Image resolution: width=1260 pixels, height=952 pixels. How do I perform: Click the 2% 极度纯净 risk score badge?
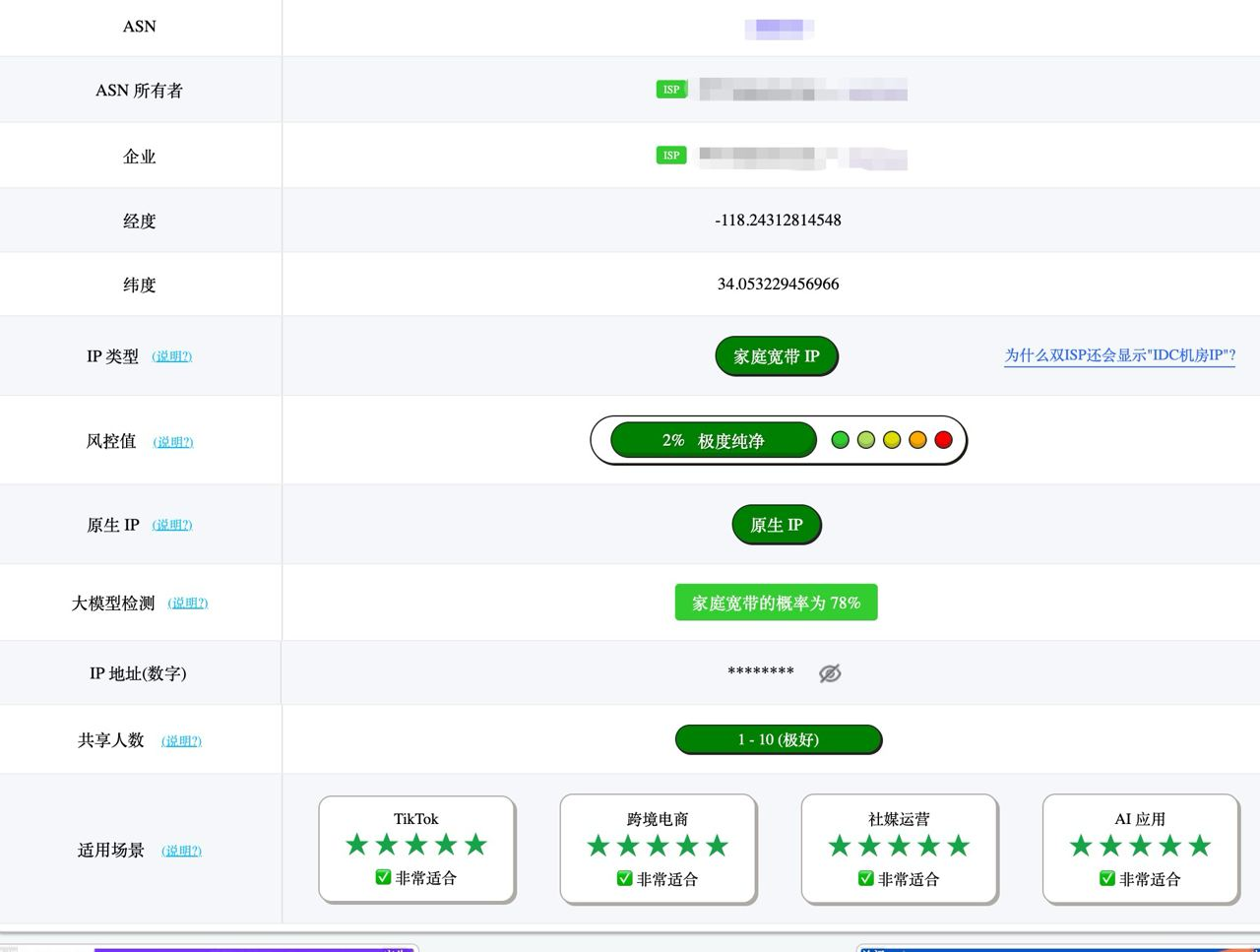[714, 440]
